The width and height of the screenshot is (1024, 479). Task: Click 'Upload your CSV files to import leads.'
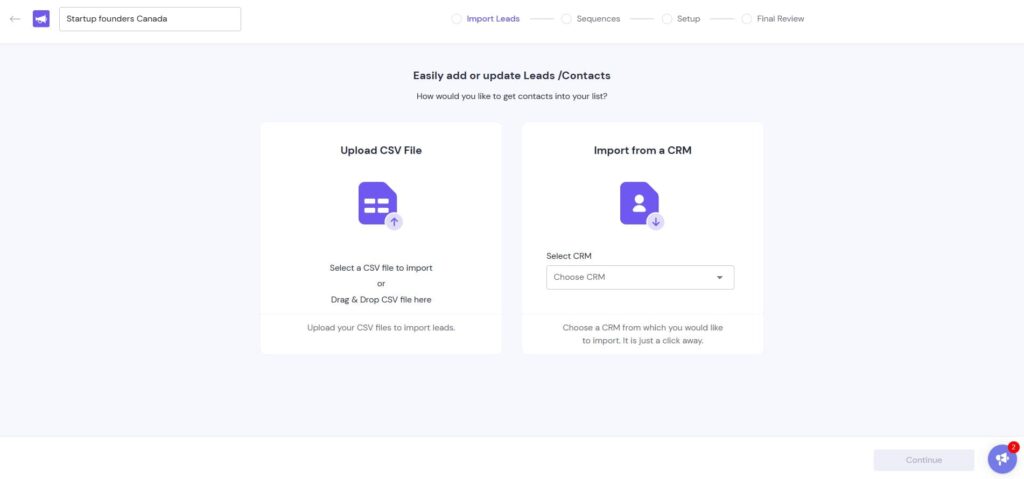(x=381, y=327)
